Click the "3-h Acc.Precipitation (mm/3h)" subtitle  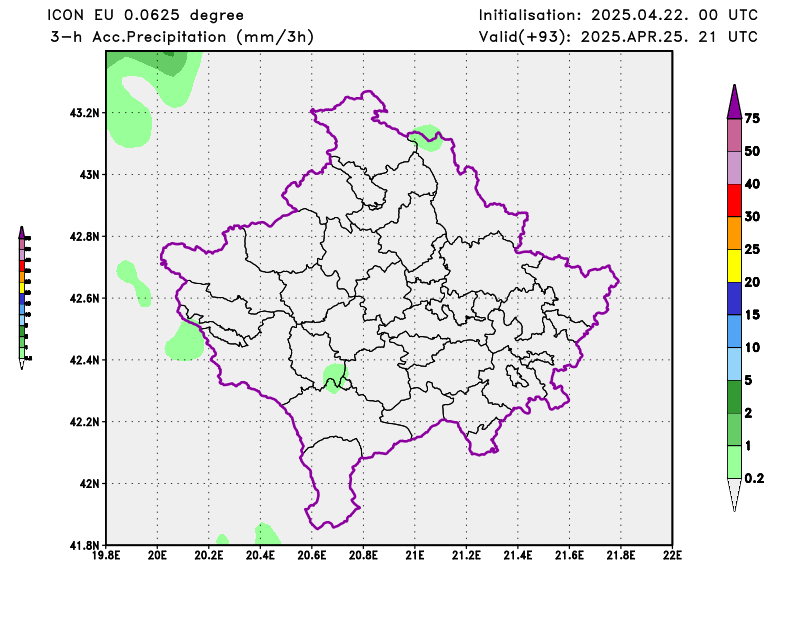[182, 37]
